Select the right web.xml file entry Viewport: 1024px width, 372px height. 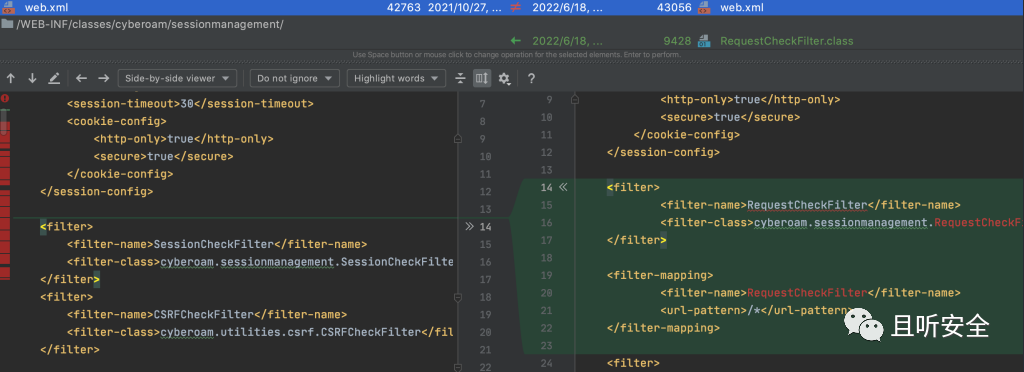(741, 8)
